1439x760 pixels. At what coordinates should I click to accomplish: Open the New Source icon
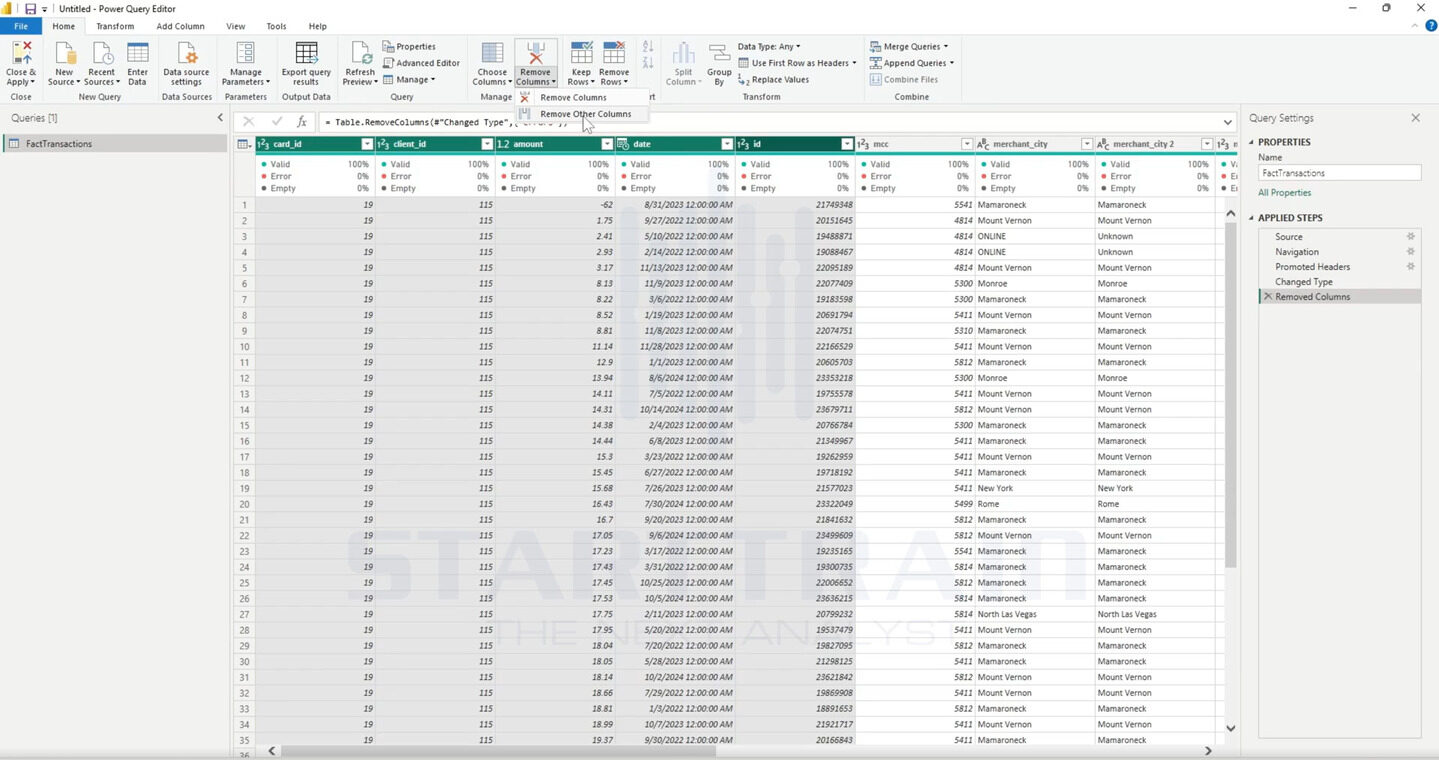(65, 53)
